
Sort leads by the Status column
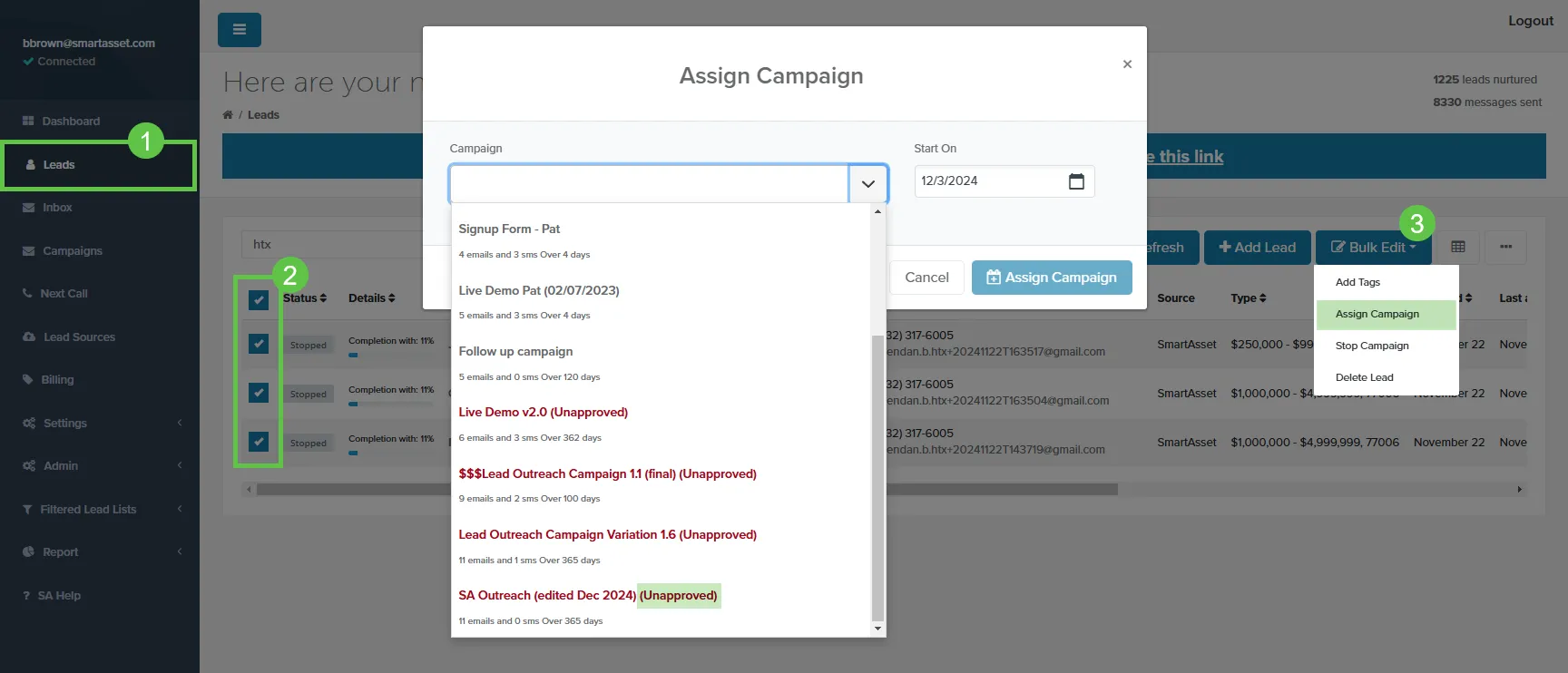(305, 298)
